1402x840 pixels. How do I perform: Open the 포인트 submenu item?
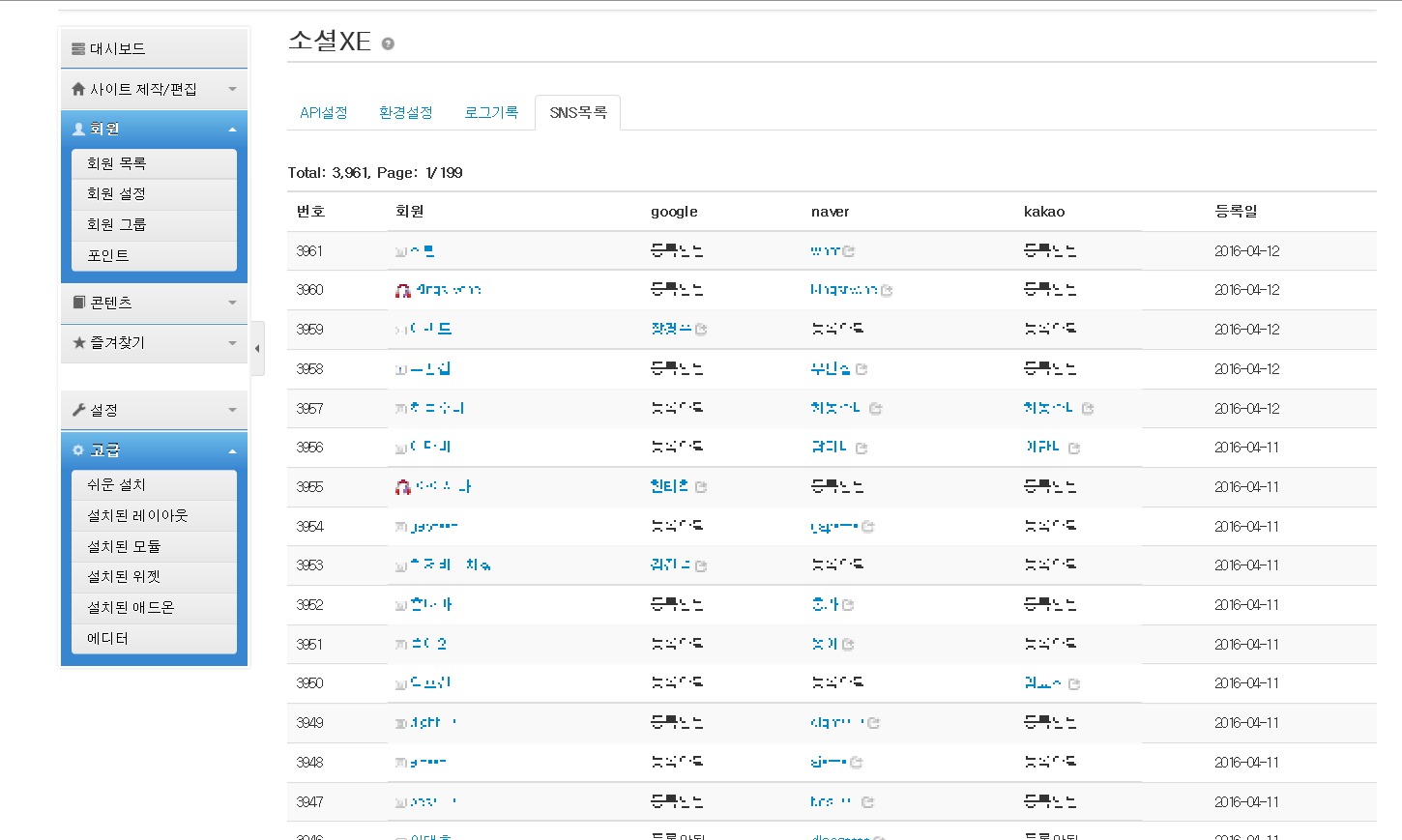tap(155, 255)
